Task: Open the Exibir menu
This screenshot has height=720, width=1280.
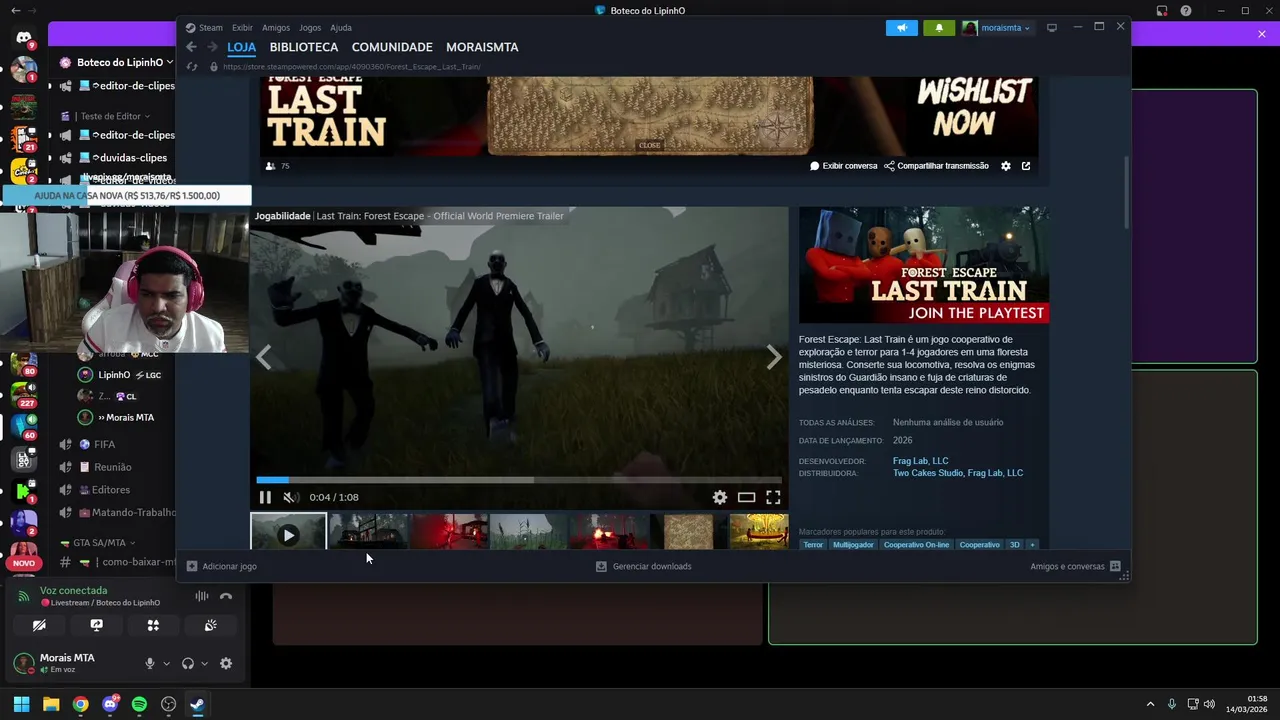Action: (242, 28)
